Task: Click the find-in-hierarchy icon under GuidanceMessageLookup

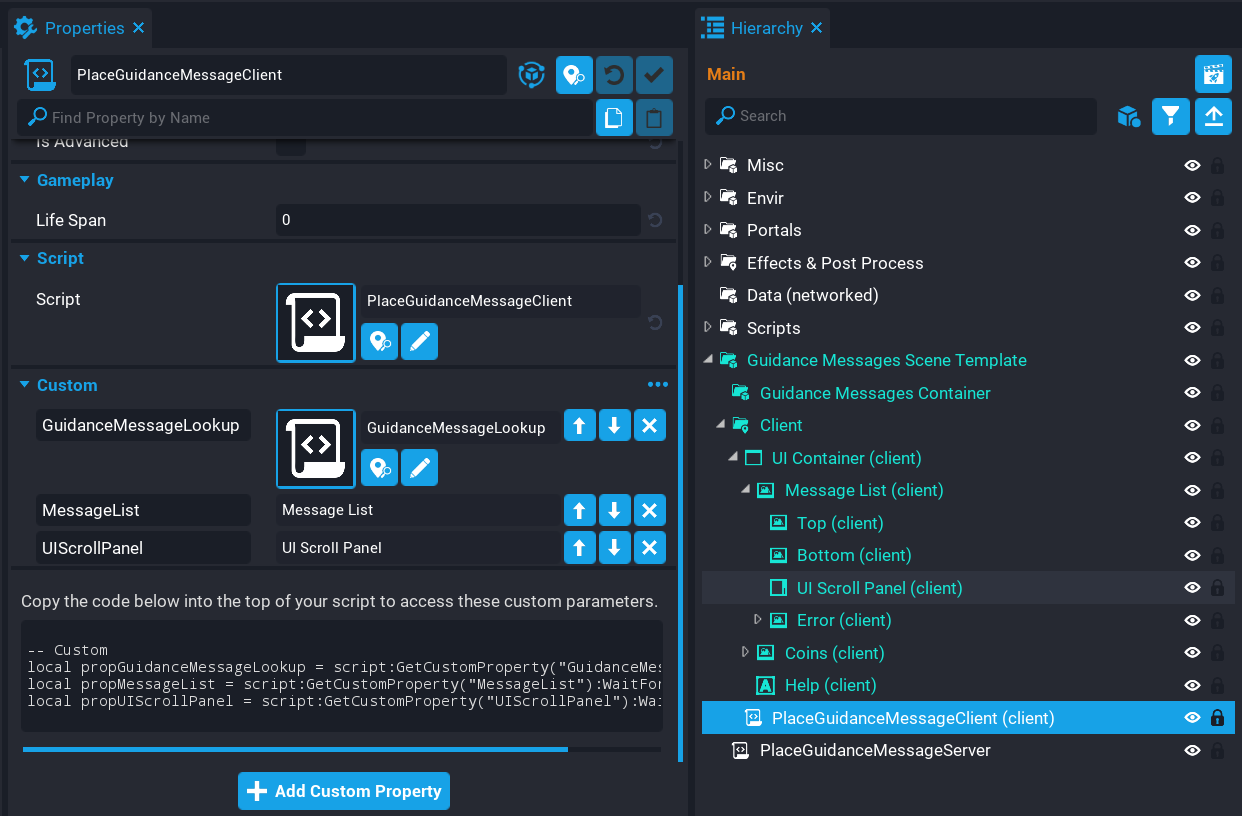Action: point(379,468)
